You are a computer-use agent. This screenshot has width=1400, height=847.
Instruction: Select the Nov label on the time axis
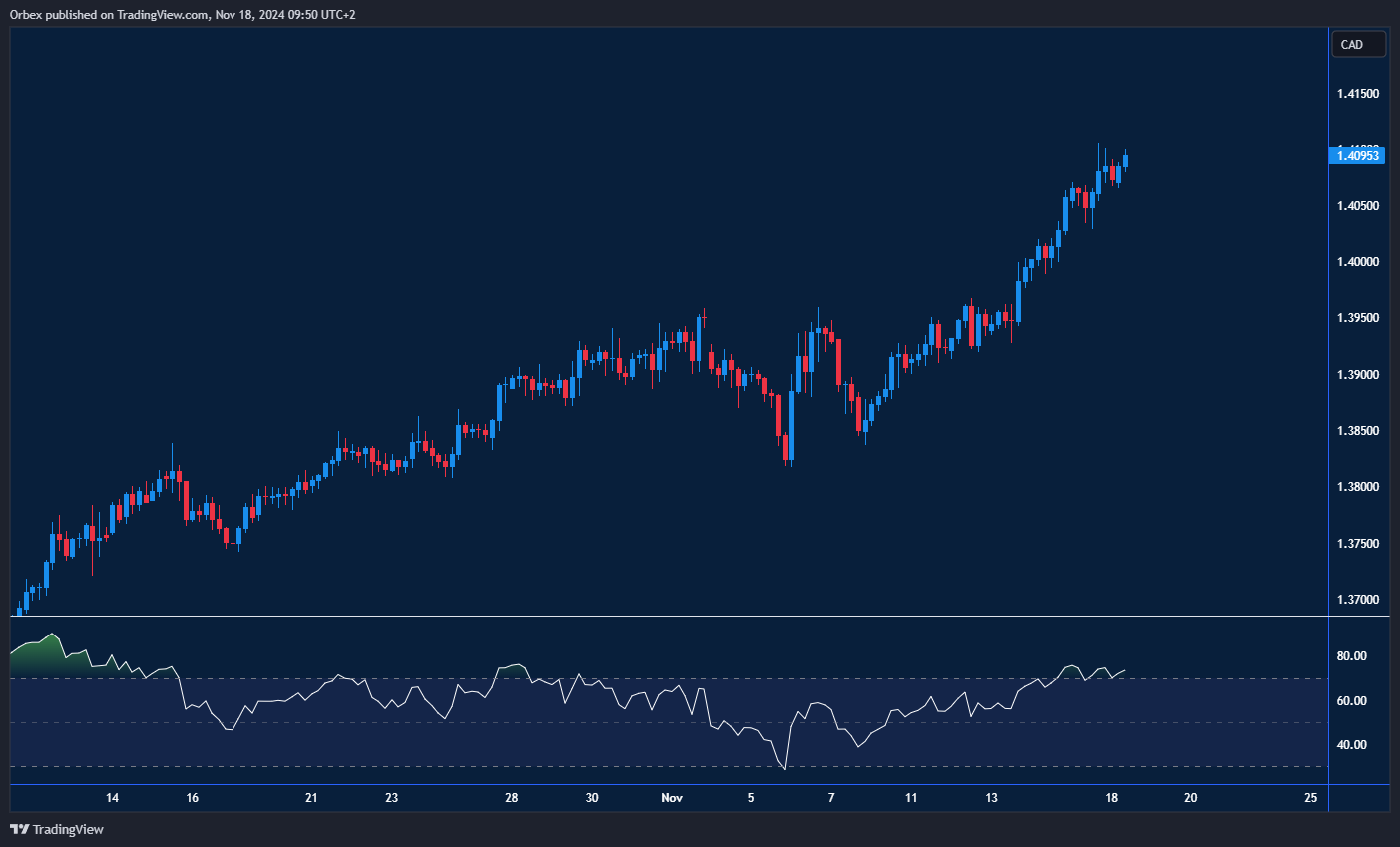(672, 798)
